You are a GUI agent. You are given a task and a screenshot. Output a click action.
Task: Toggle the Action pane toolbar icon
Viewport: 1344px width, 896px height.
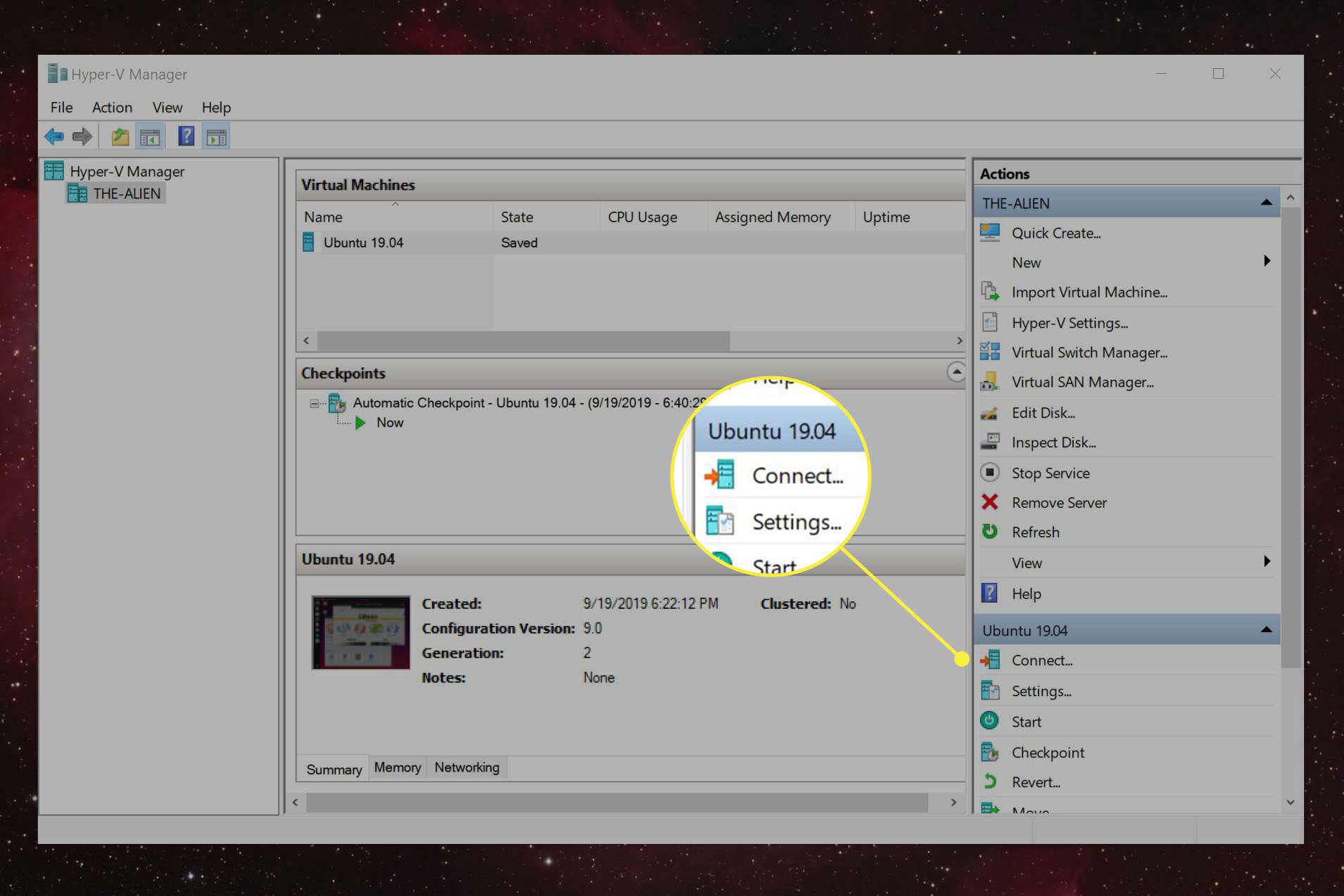point(217,136)
